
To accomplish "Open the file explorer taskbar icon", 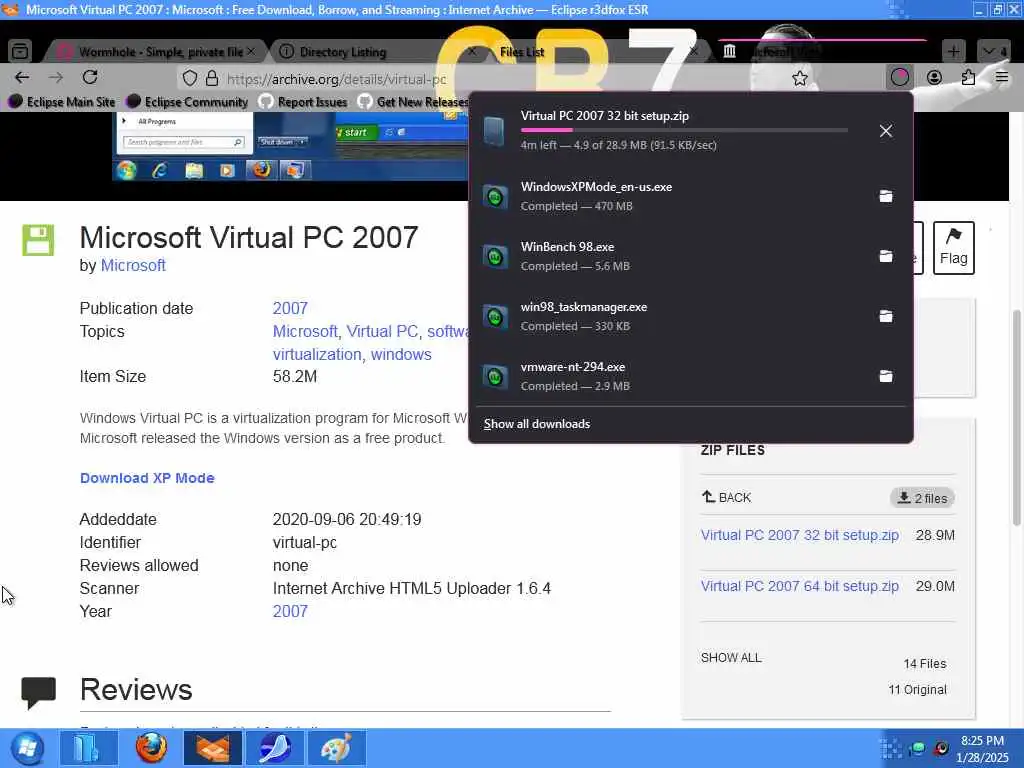I will pyautogui.click(x=89, y=748).
